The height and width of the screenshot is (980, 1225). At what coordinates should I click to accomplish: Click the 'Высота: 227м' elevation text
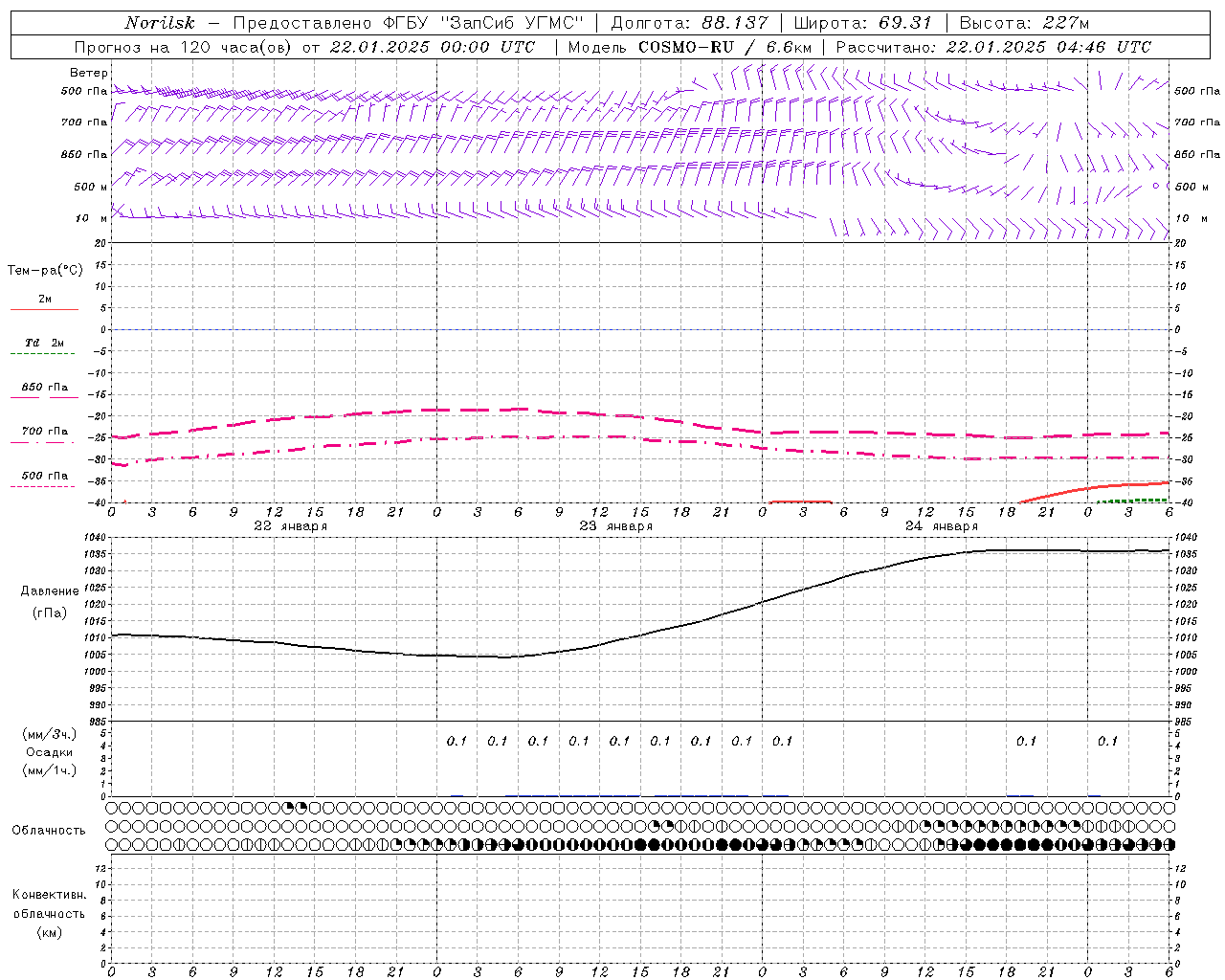[1024, 23]
